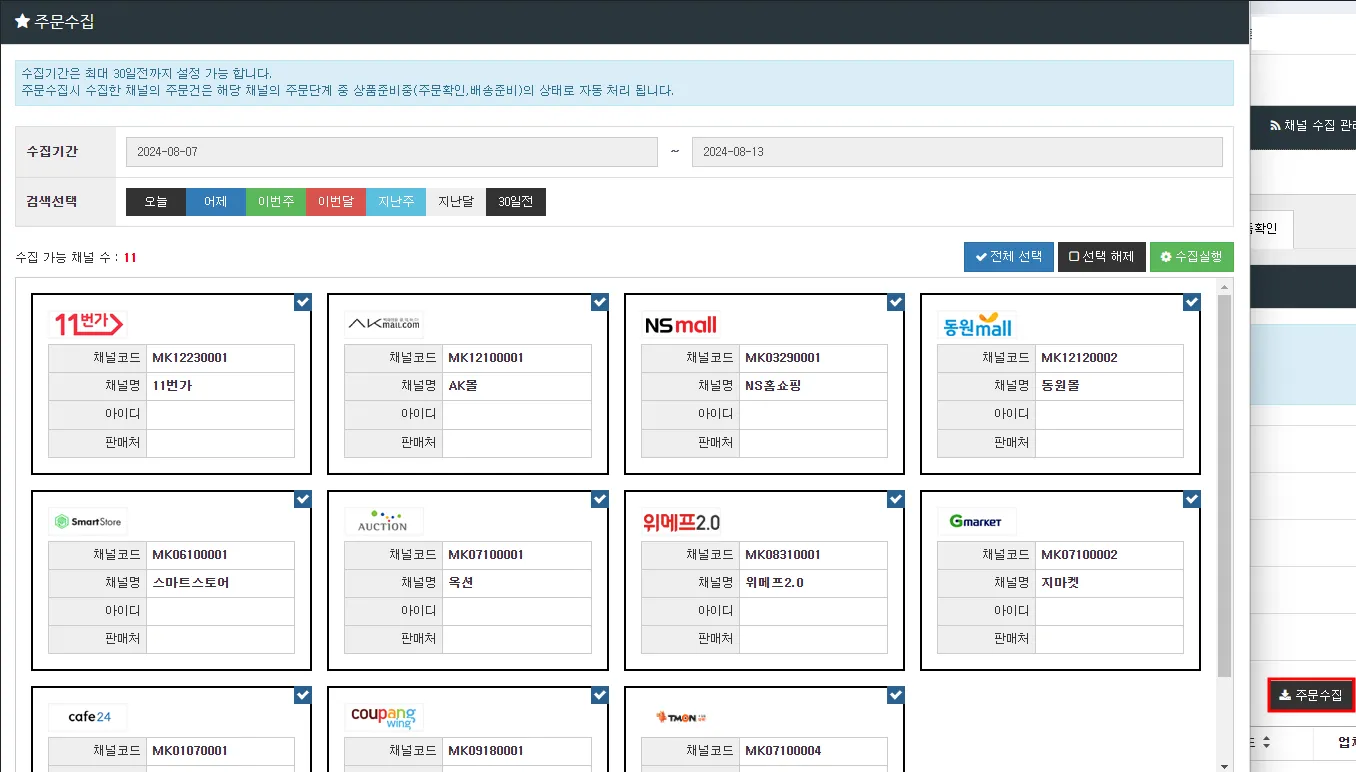The height and width of the screenshot is (772, 1356).
Task: Toggle the NS홈쇼핑 channel checkbox
Action: [x=896, y=302]
